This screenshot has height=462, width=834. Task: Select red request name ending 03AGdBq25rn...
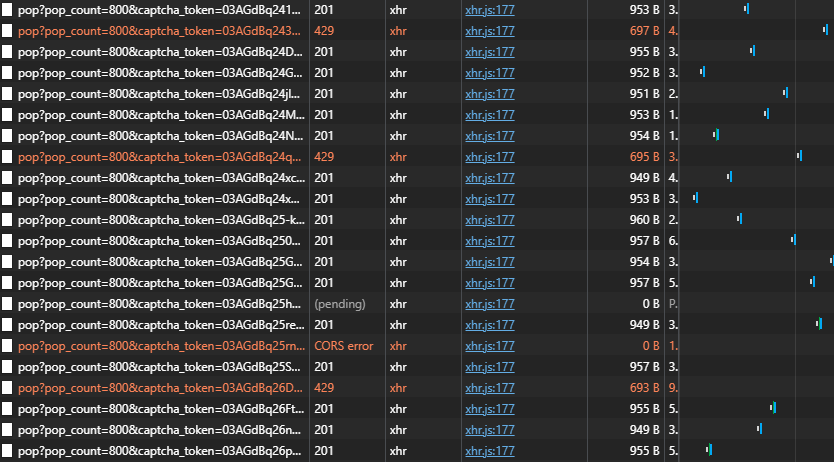[161, 346]
